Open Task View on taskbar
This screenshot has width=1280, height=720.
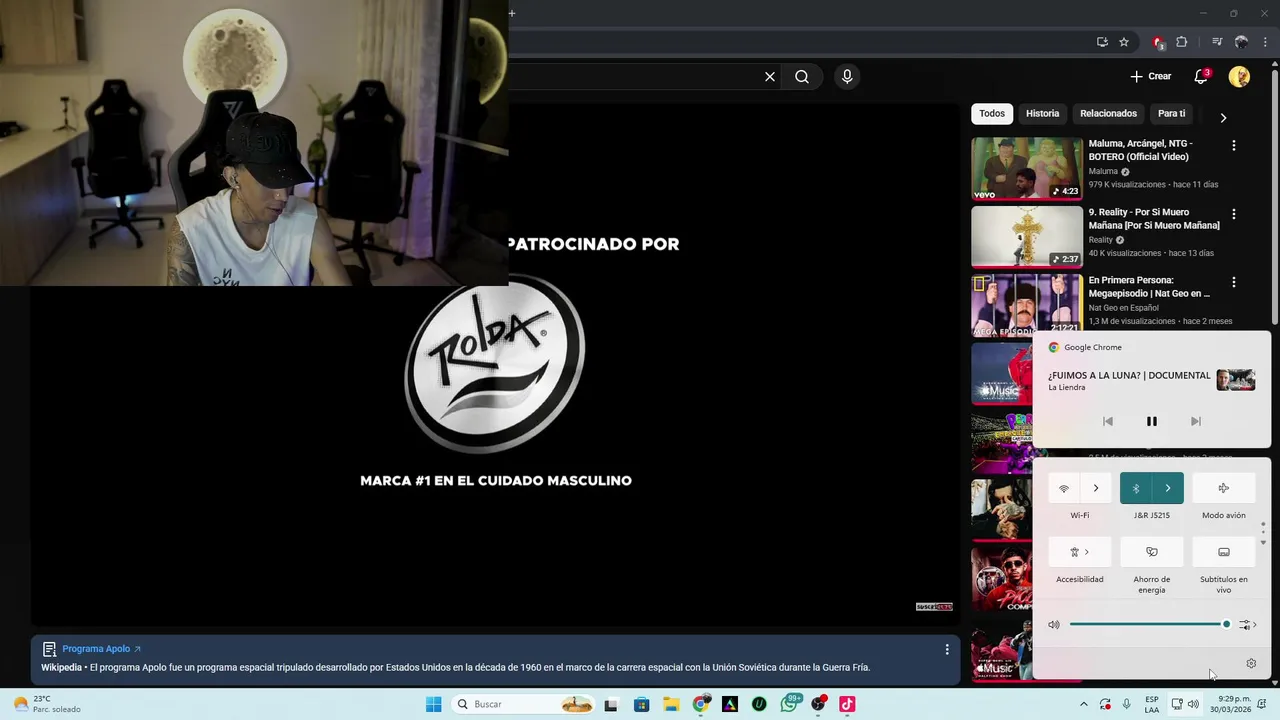pyautogui.click(x=611, y=704)
